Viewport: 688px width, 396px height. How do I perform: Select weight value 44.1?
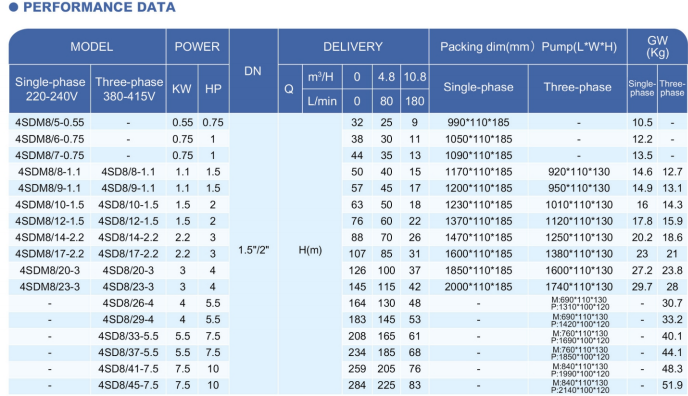[x=672, y=353]
